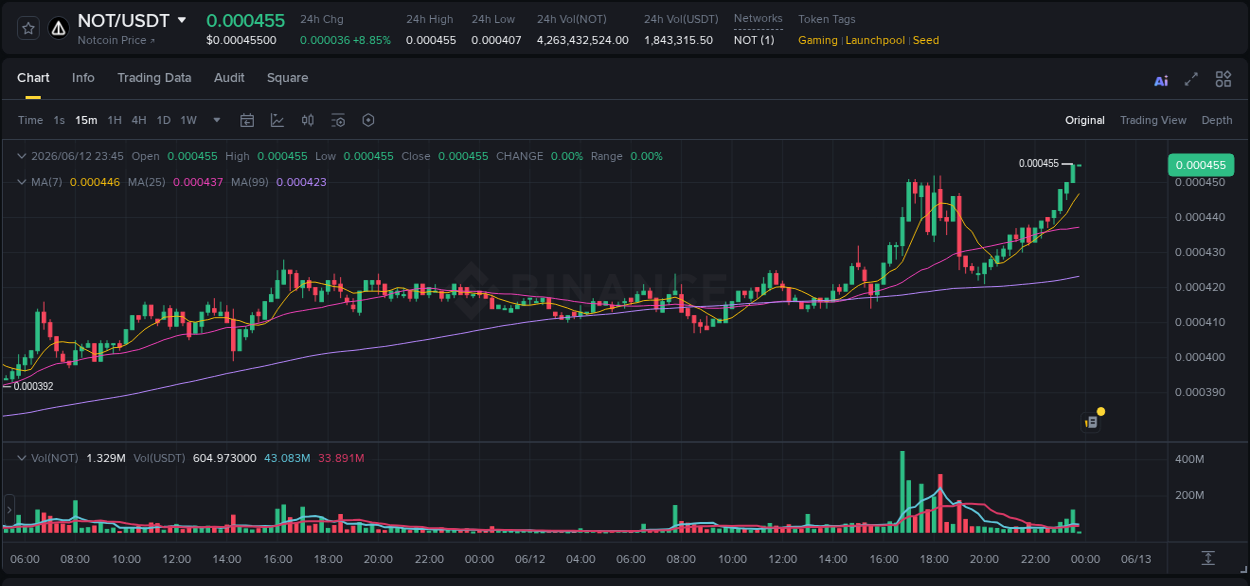Switch to Depth chart view
Viewport: 1250px width, 586px height.
coord(1217,120)
